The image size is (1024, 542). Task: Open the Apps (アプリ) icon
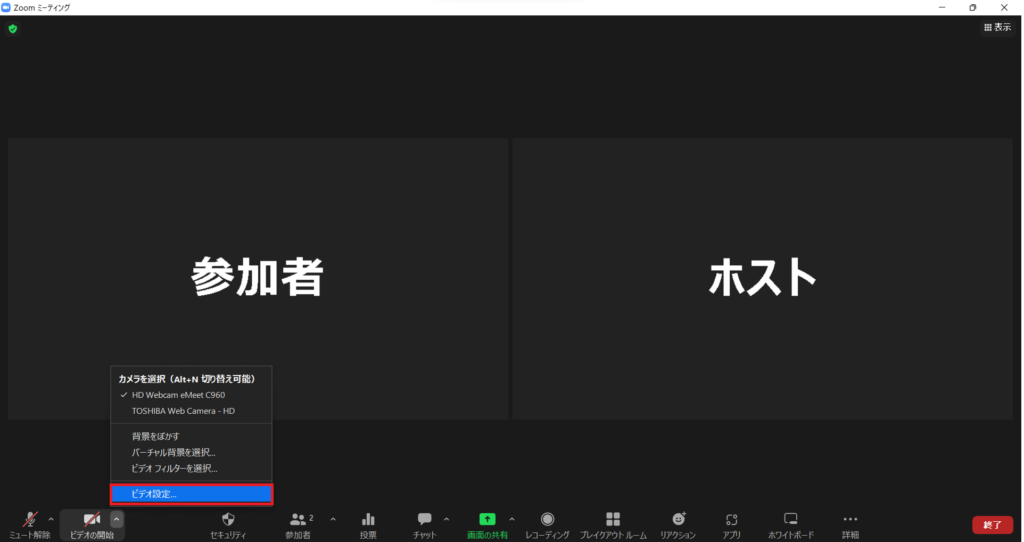(x=731, y=520)
